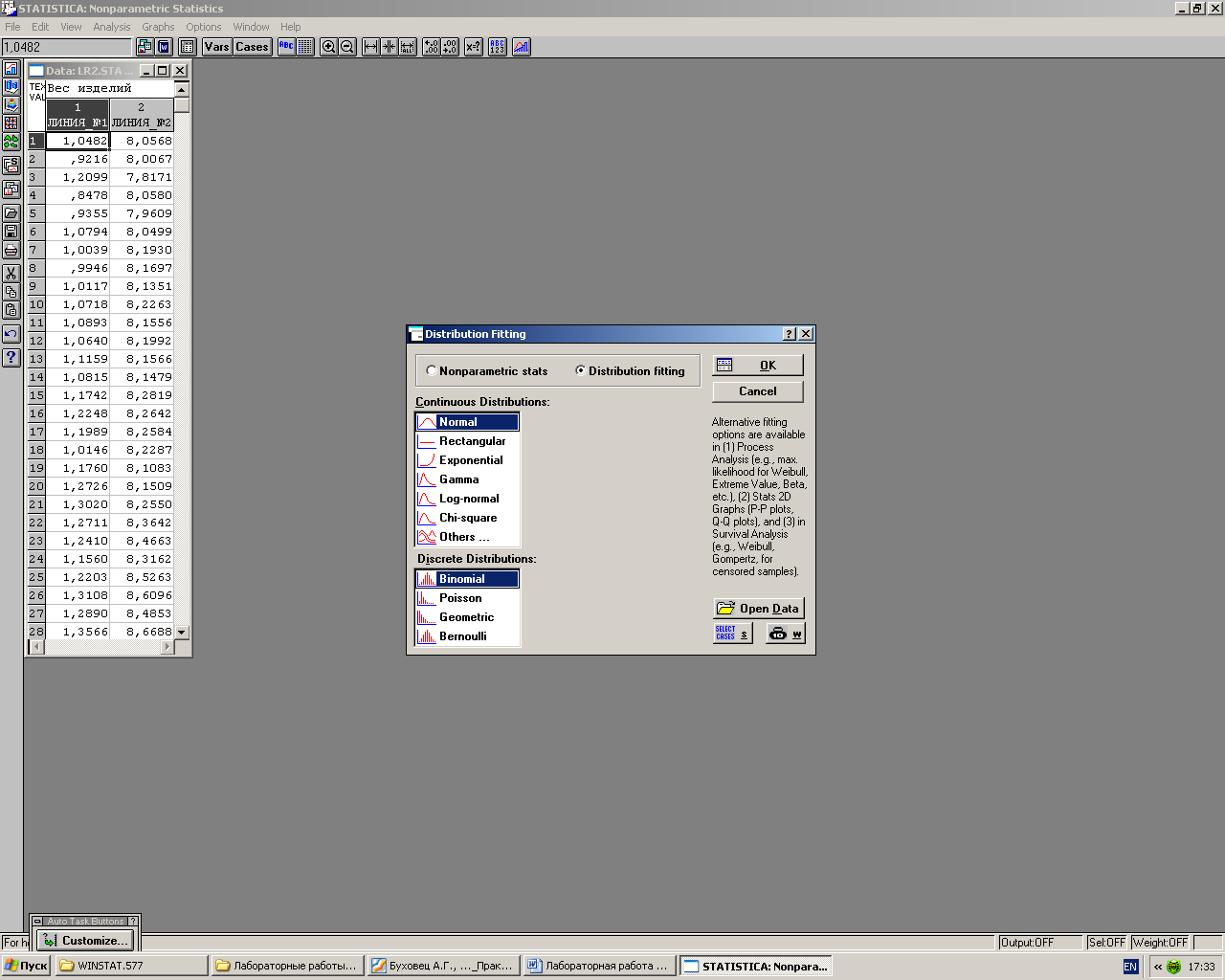Click Customize... auto task button
Viewport: 1225px width, 980px height.
(85, 941)
